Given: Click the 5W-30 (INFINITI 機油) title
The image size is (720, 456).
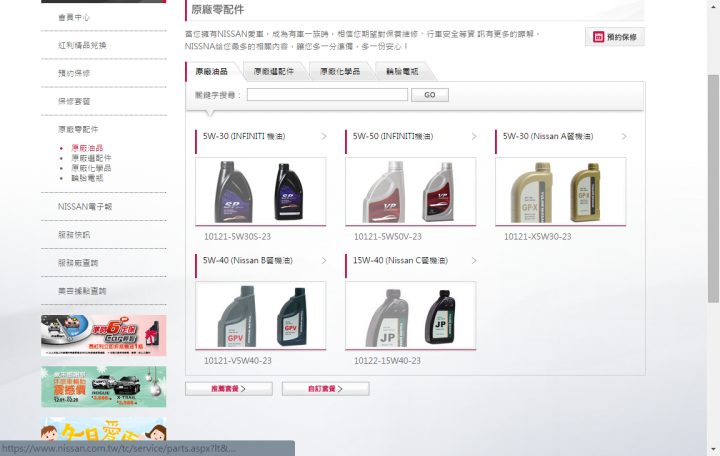Looking at the screenshot, I should (244, 136).
